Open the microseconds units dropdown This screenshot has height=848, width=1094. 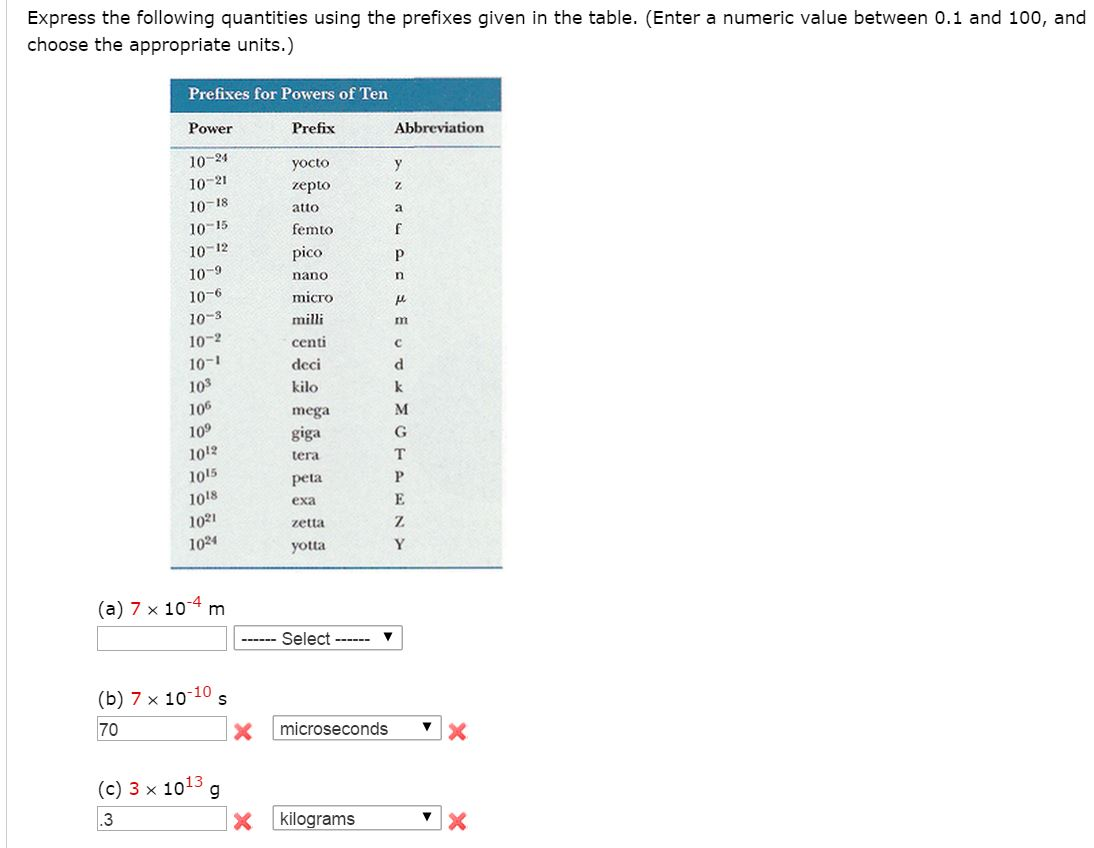click(x=357, y=728)
